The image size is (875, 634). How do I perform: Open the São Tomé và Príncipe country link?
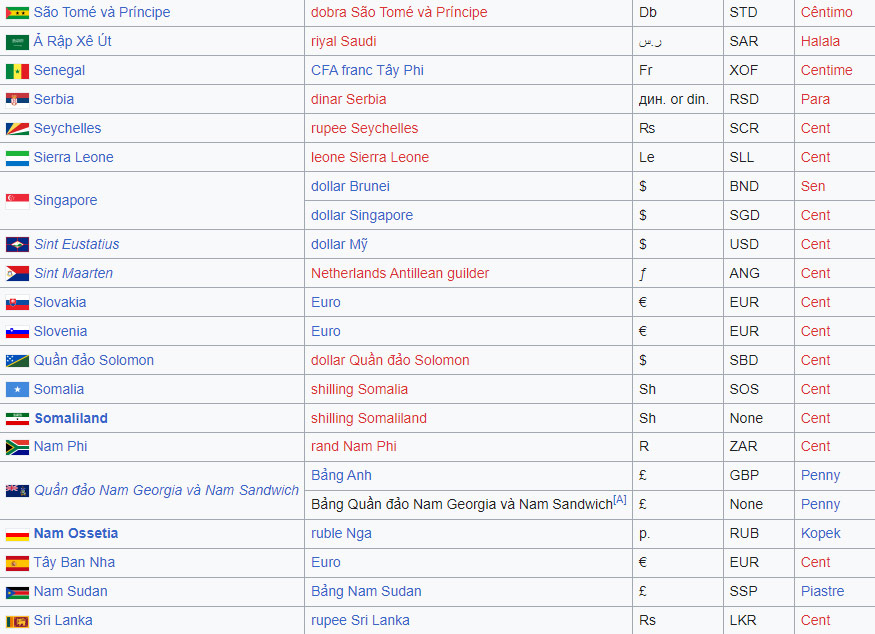click(102, 13)
